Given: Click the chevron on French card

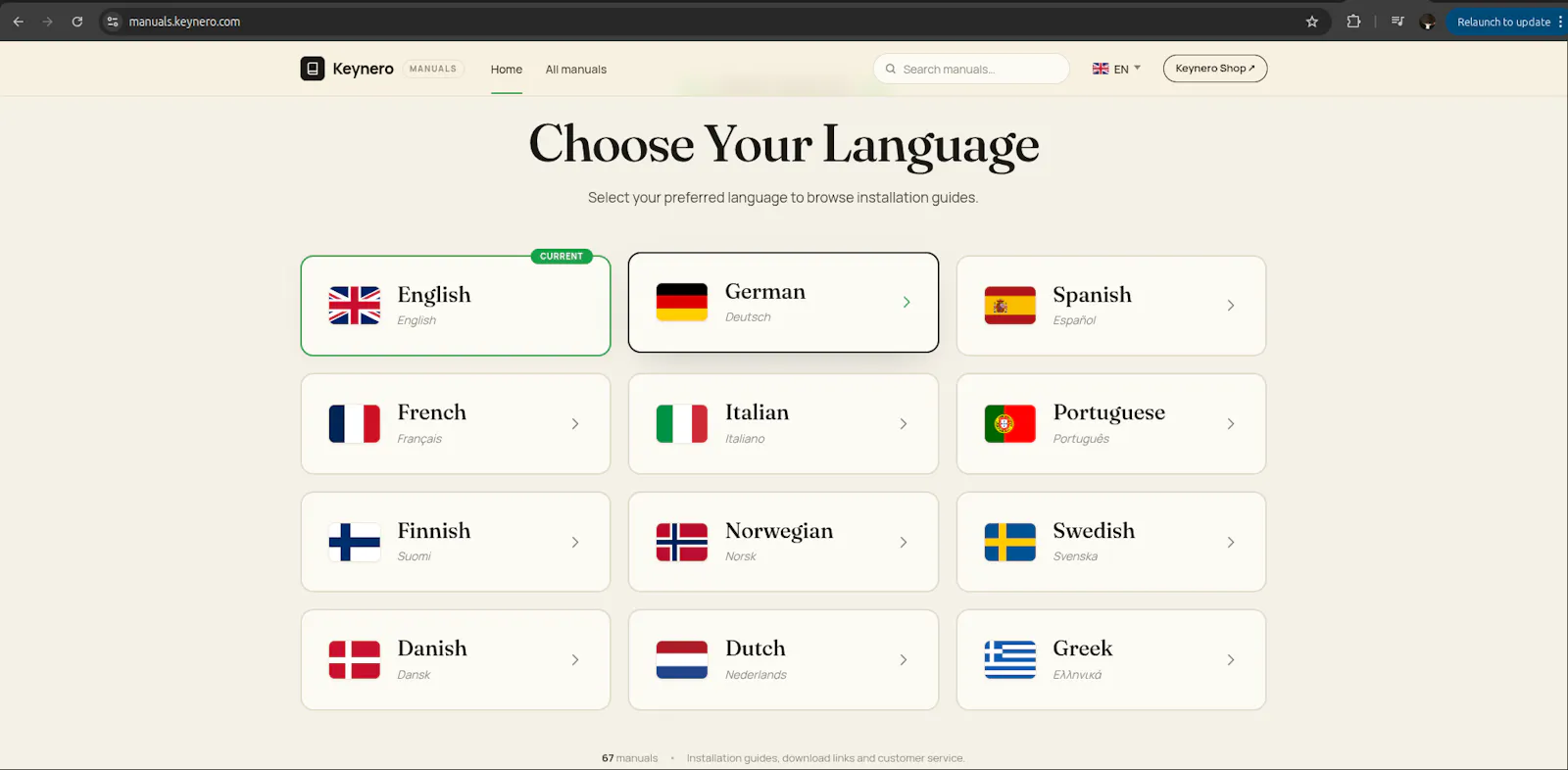Looking at the screenshot, I should coord(575,423).
